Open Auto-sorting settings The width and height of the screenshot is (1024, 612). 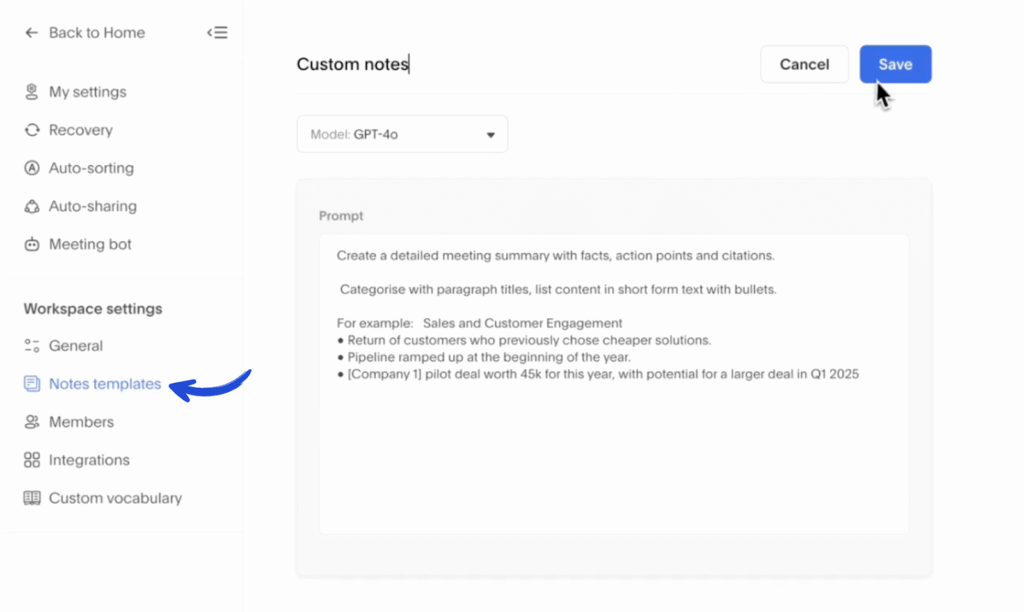pos(31,168)
